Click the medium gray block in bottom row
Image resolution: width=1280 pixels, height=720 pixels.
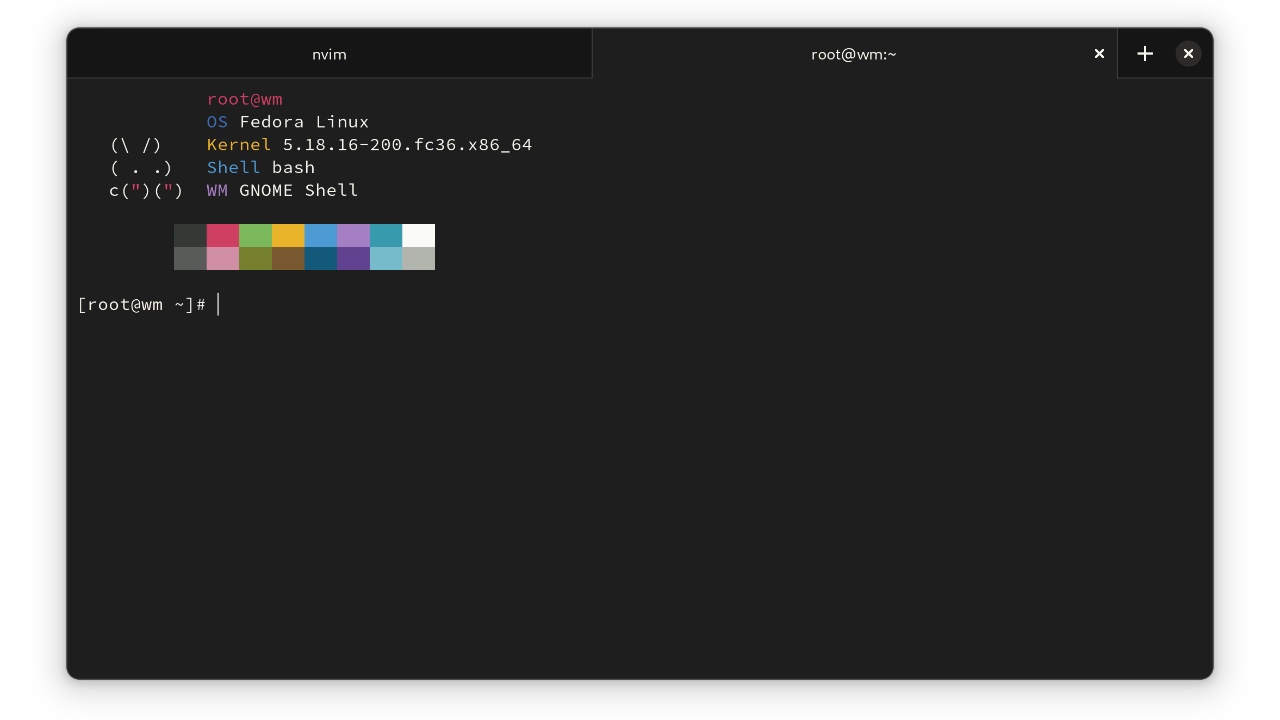click(190, 258)
